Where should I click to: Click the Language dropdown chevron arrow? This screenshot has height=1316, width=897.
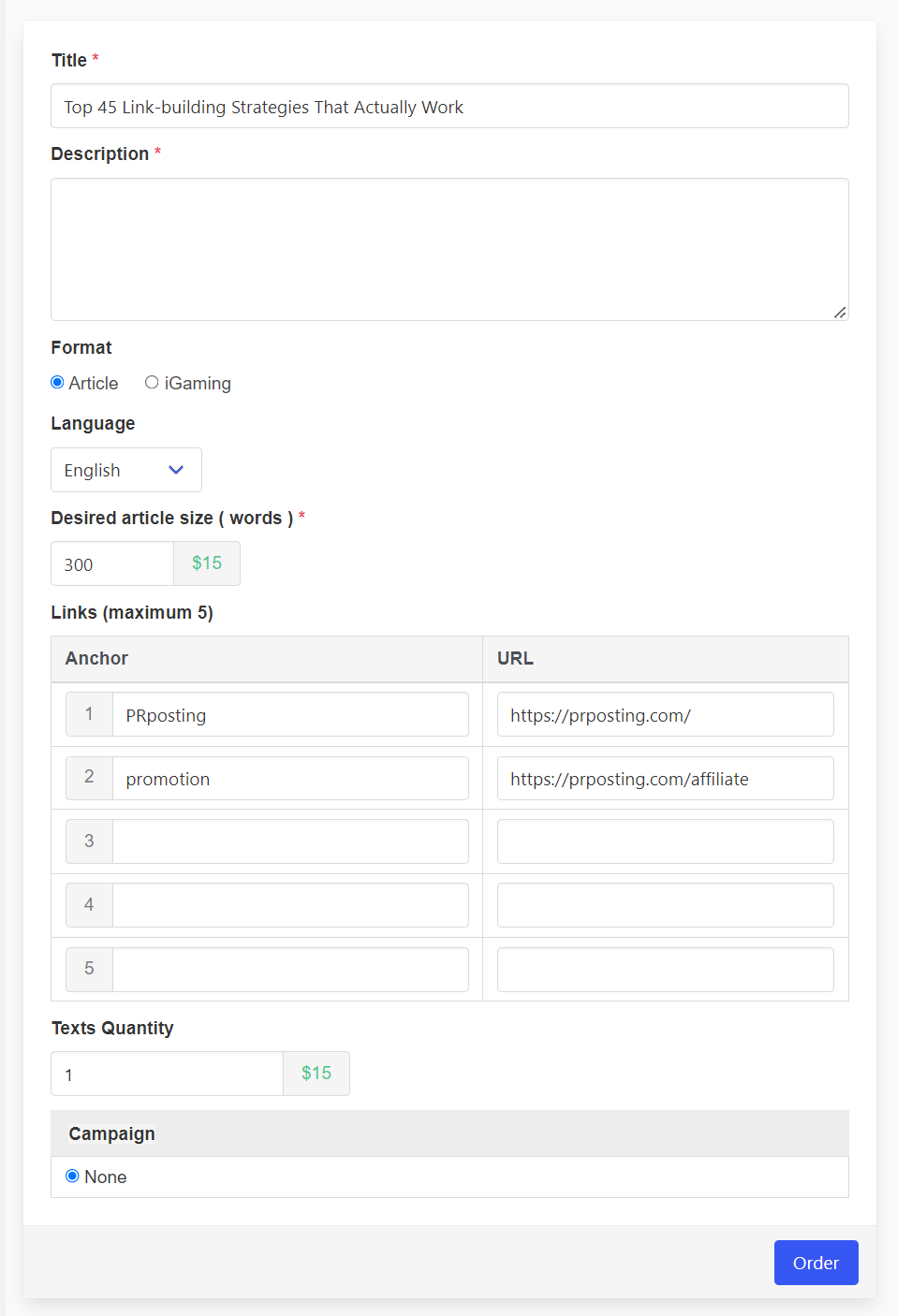[176, 470]
